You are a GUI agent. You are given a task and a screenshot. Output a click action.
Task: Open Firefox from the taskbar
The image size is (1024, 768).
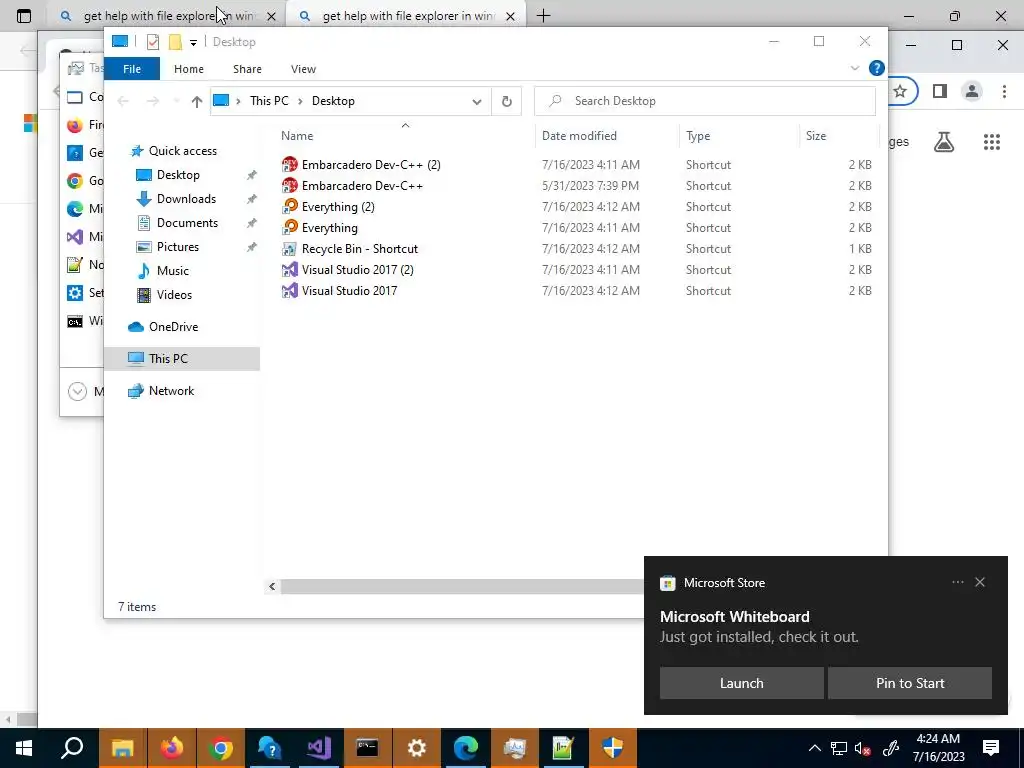[172, 748]
